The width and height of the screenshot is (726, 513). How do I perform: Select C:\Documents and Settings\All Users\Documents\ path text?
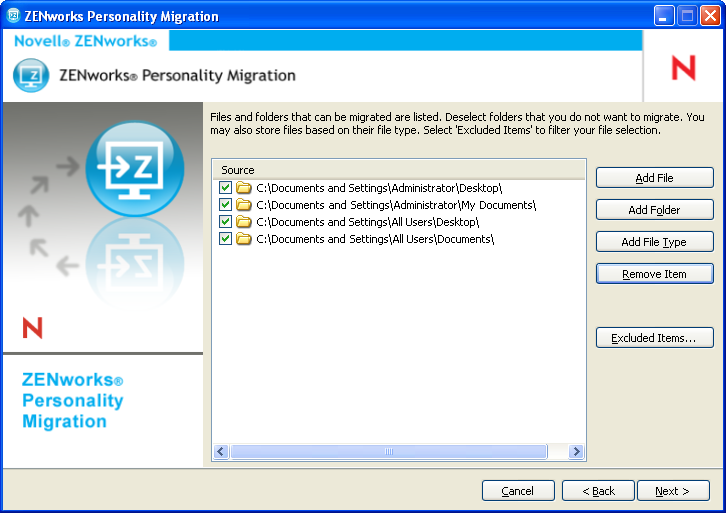pos(376,239)
